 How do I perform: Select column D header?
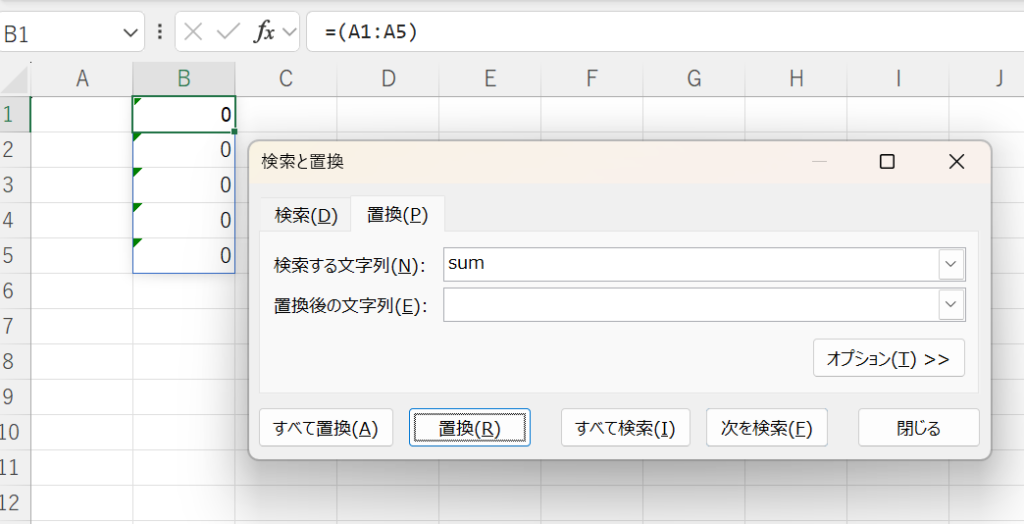point(388,79)
